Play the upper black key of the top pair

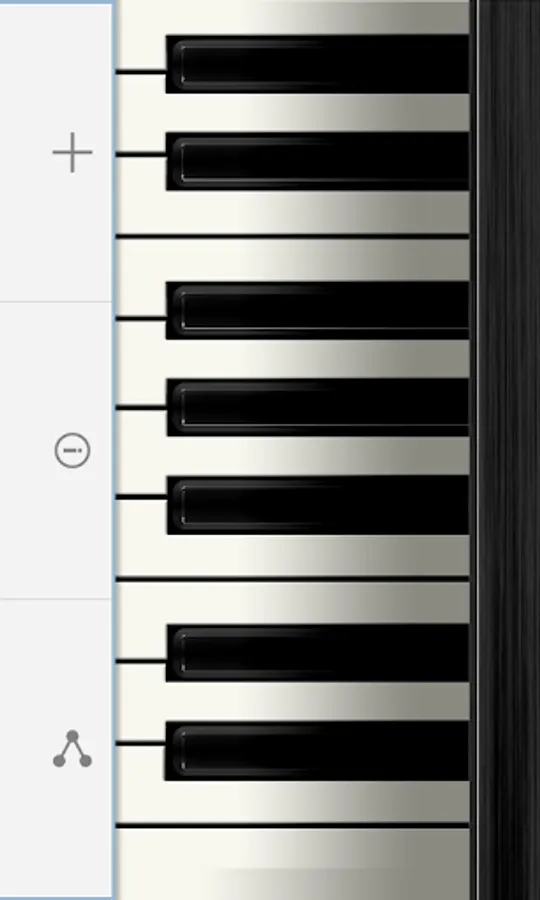(317, 64)
